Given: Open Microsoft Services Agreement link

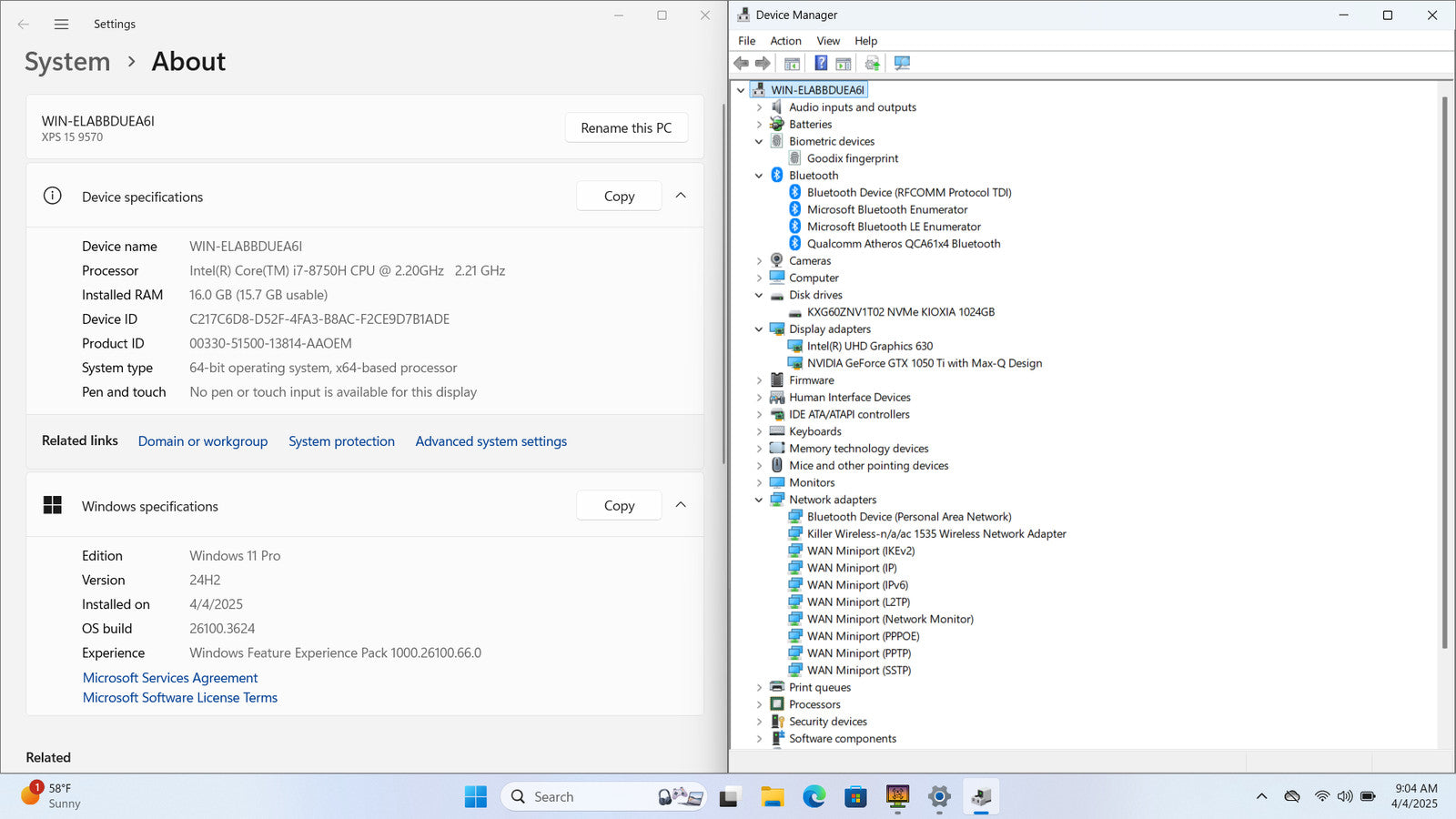Looking at the screenshot, I should click(170, 678).
